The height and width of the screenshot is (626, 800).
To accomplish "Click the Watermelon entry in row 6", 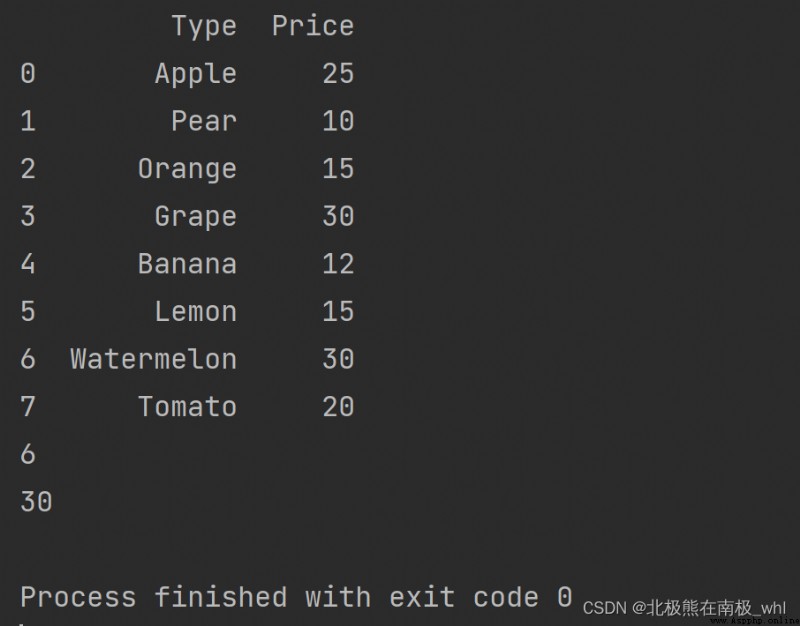I will (x=154, y=359).
